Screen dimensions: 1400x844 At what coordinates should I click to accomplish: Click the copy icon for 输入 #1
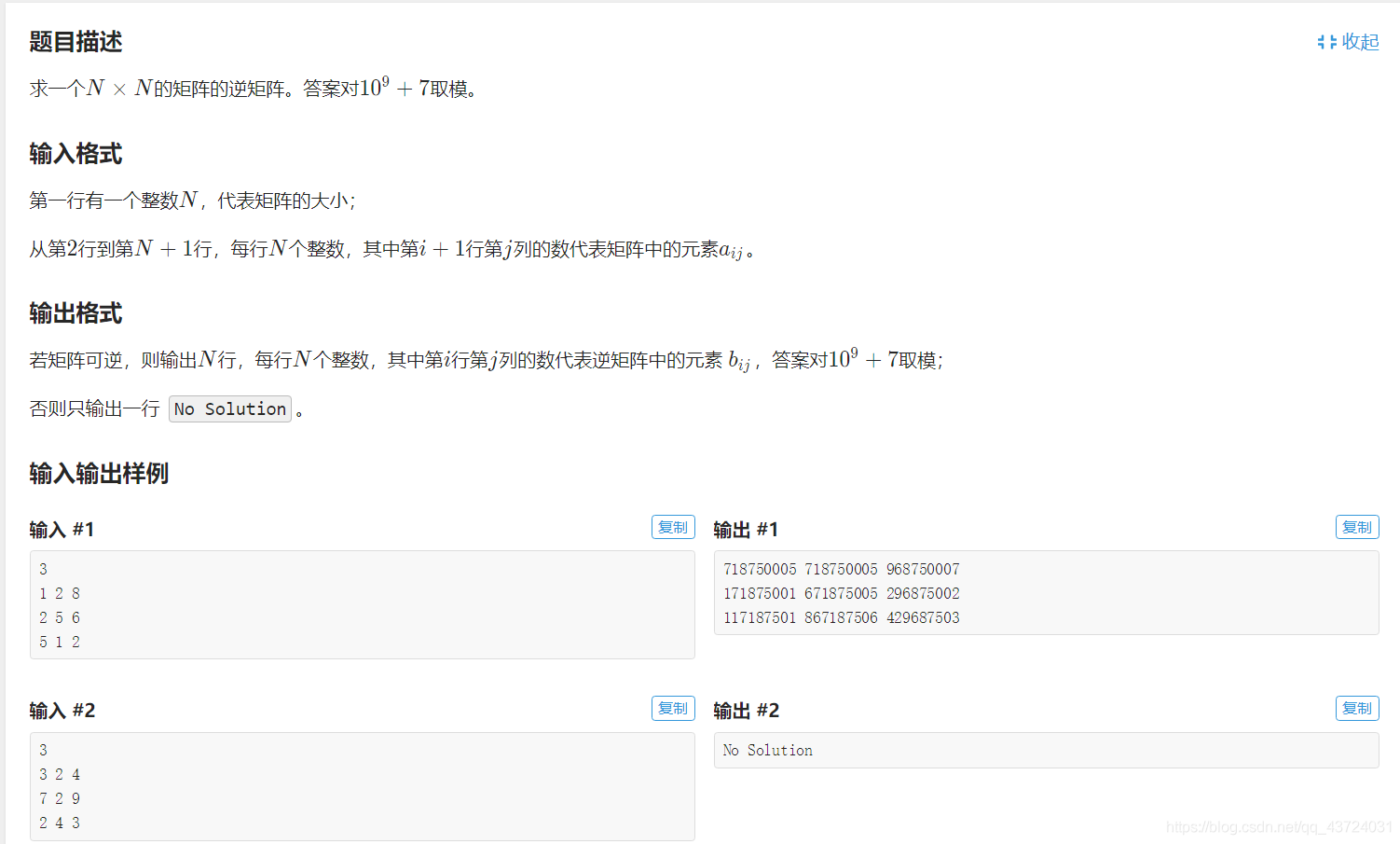coord(673,526)
